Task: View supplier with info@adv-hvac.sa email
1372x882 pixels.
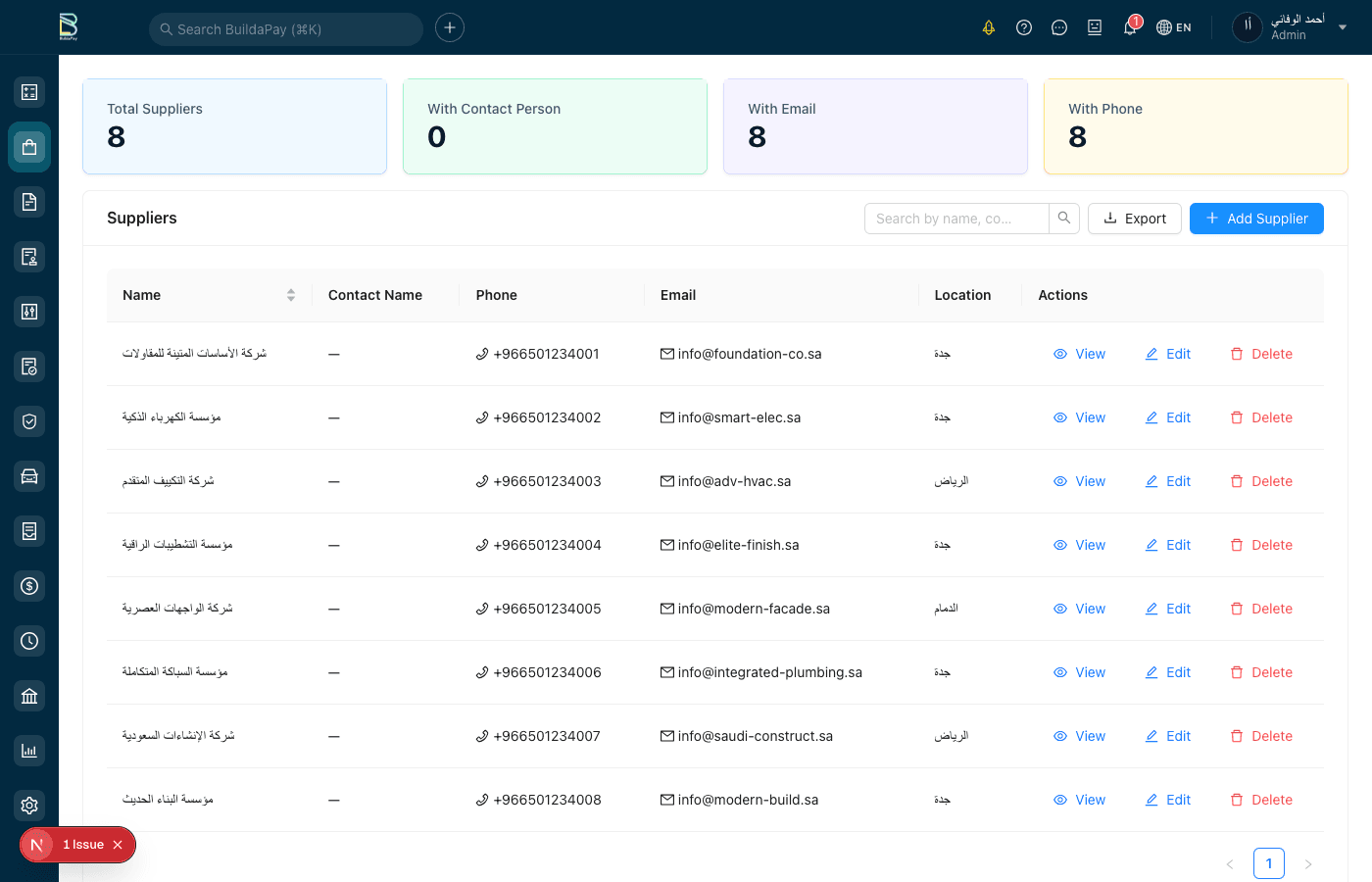Action: tap(1080, 481)
